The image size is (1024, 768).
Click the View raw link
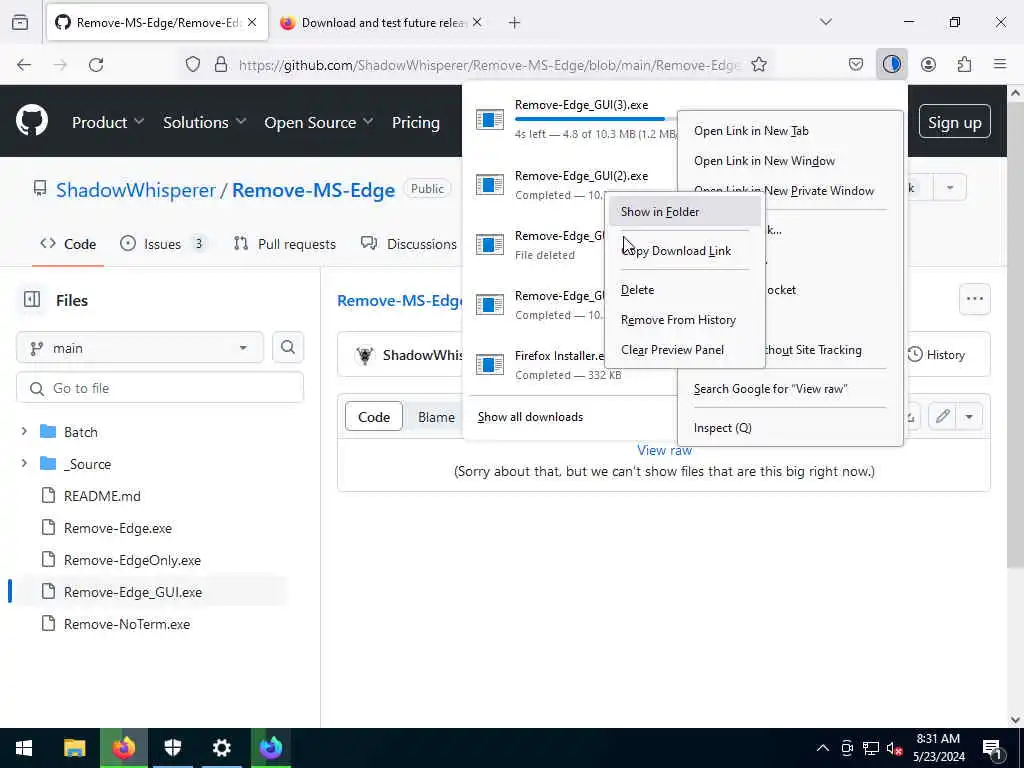(x=664, y=450)
